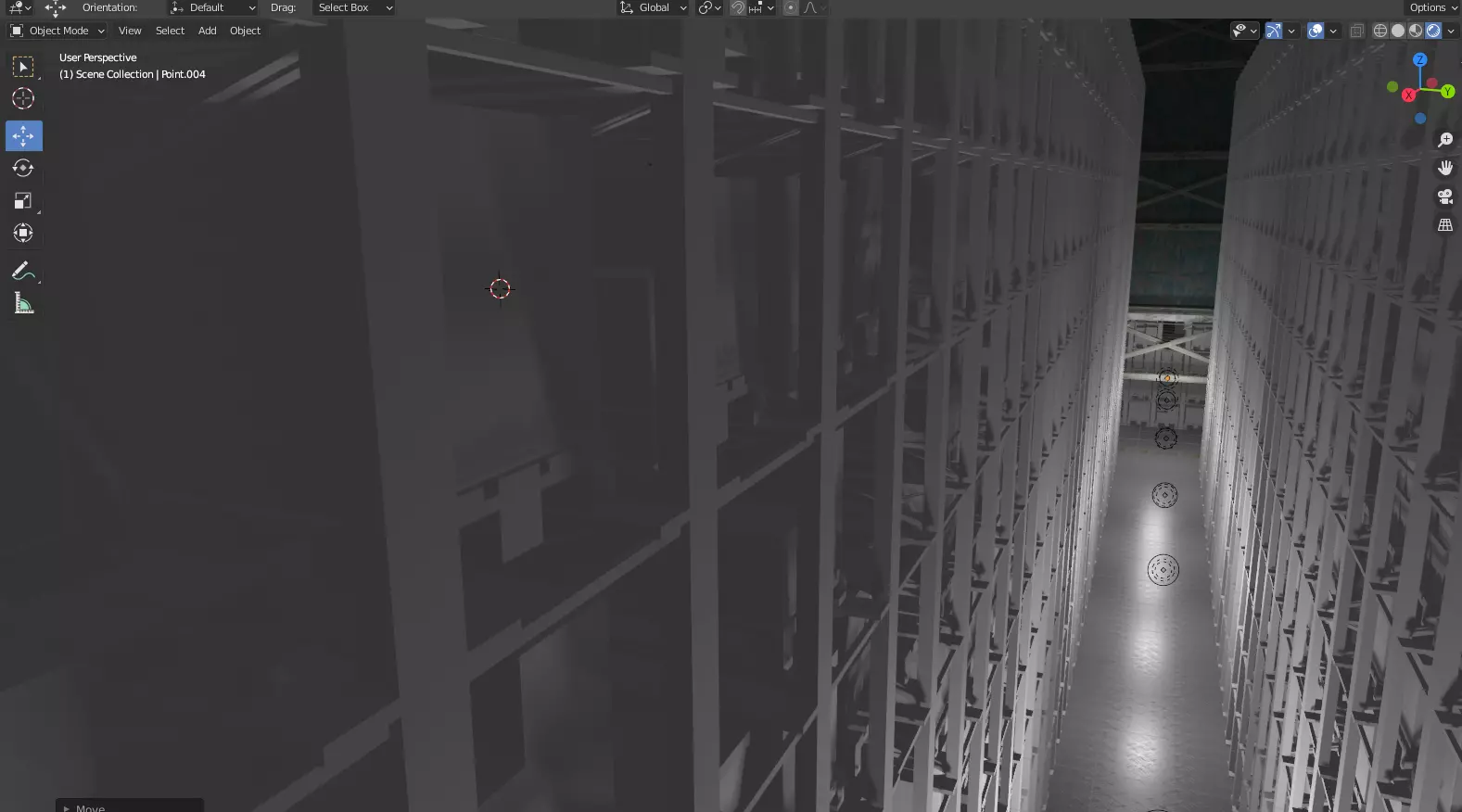Select the nearest point light at bottom of aisle

coord(1163,569)
